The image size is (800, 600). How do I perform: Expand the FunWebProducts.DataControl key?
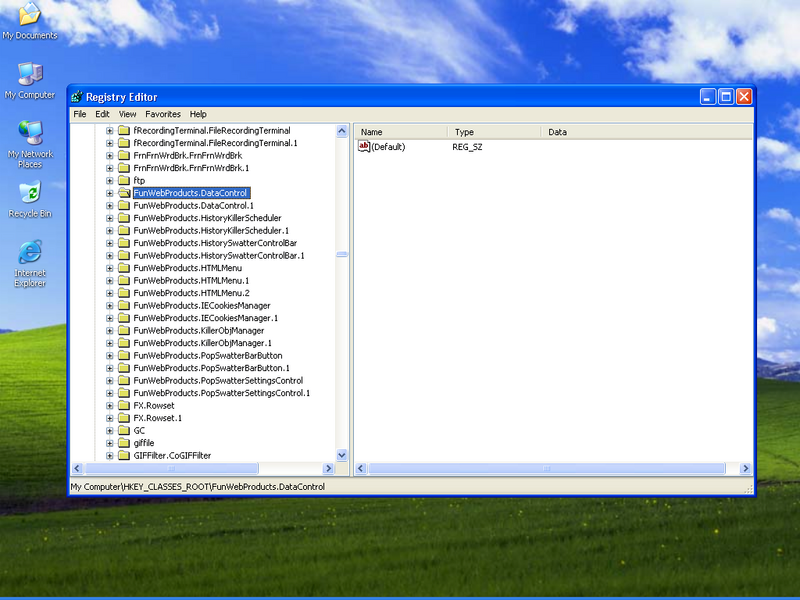pos(110,193)
